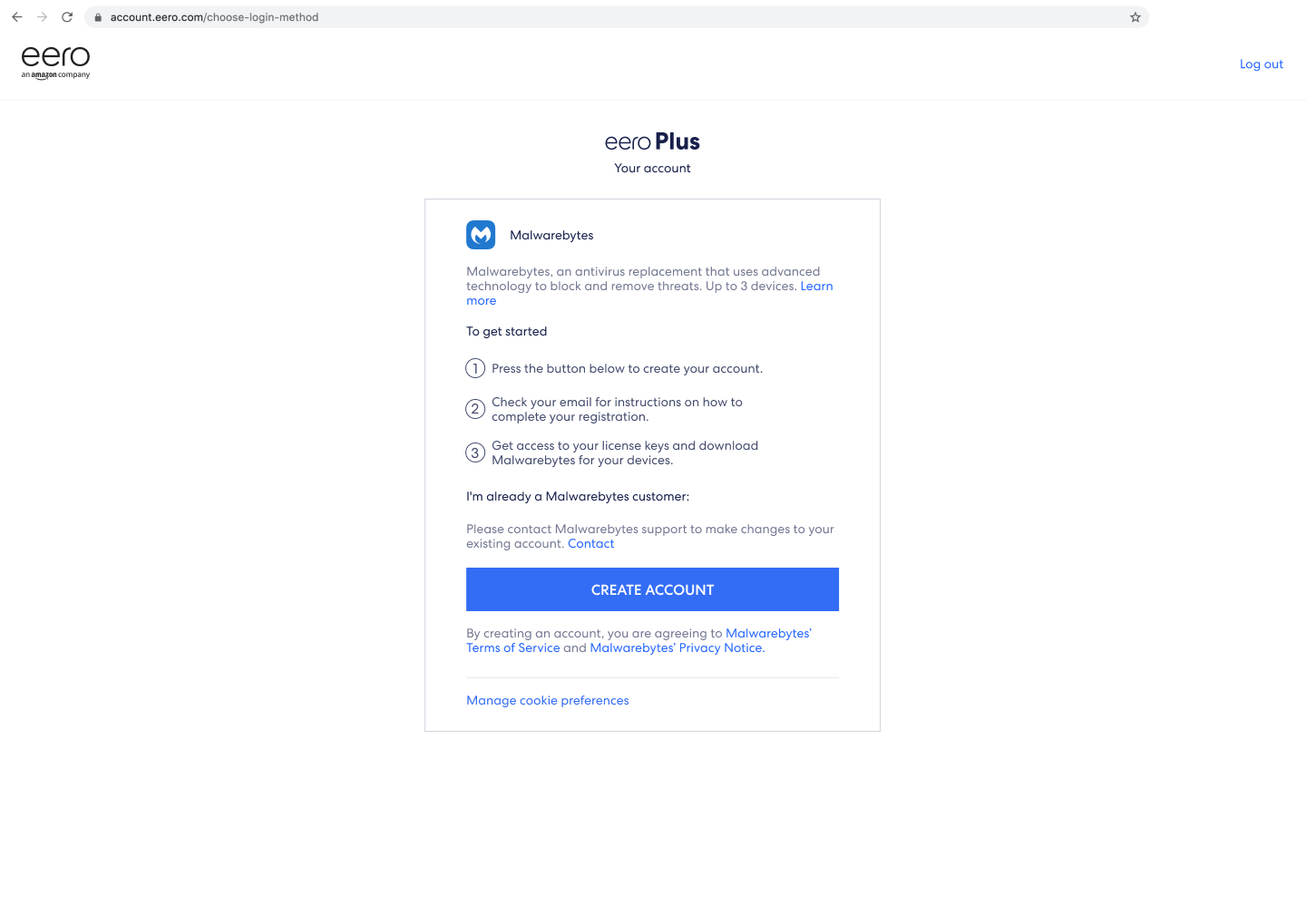Image resolution: width=1306 pixels, height=924 pixels.
Task: Click the padlock site security icon
Action: (x=98, y=17)
